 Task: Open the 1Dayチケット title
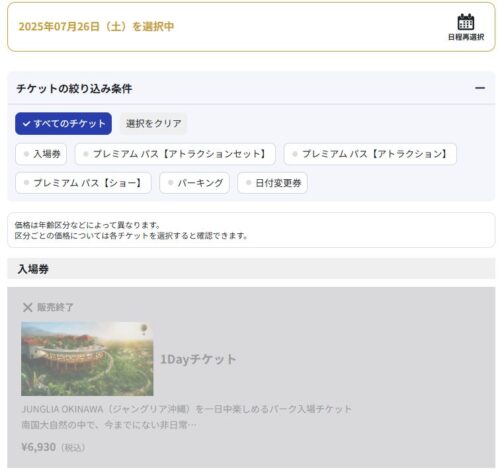pyautogui.click(x=198, y=359)
